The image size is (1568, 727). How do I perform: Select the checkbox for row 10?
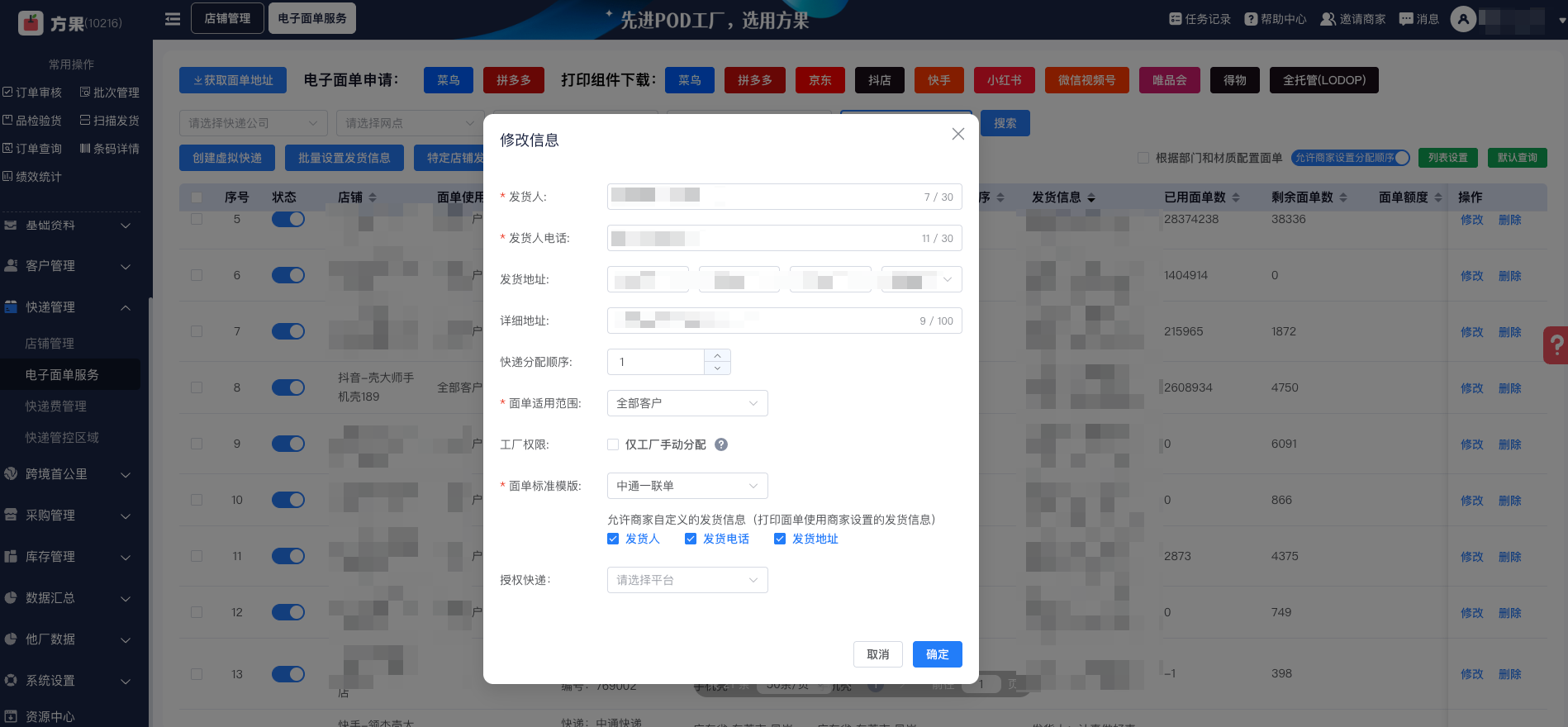coord(197,500)
